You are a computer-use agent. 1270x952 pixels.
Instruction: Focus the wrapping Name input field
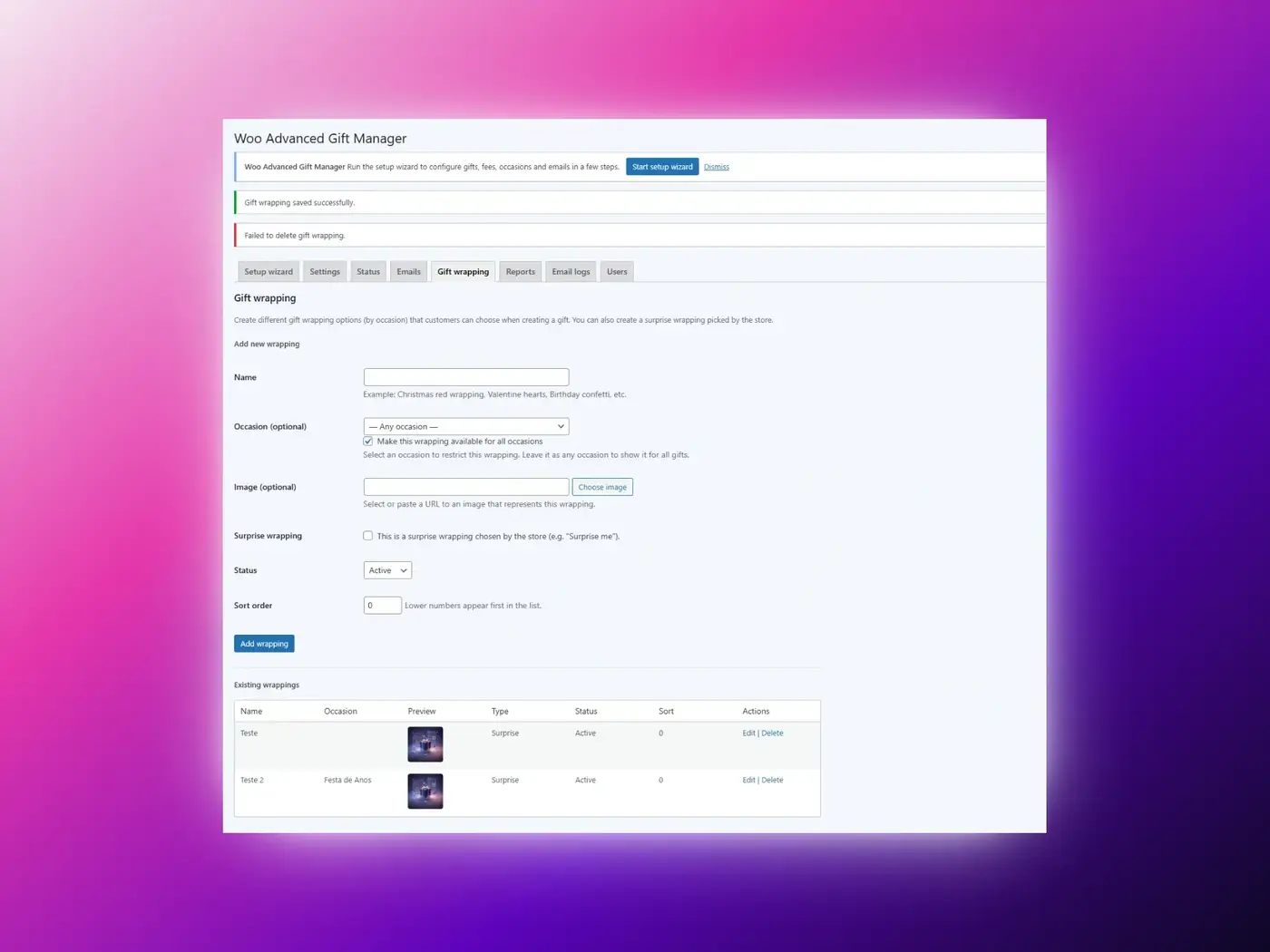[465, 377]
